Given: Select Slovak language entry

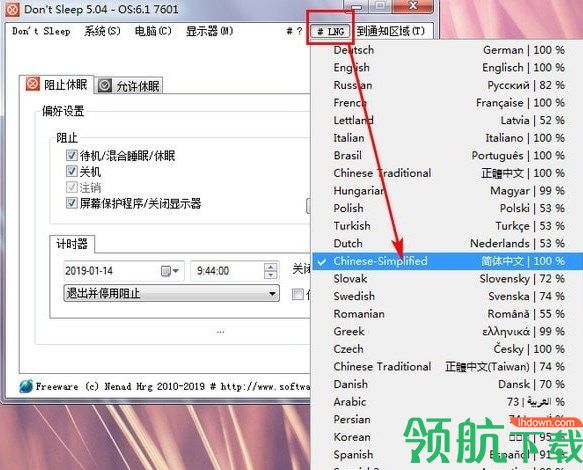Looking at the screenshot, I should [x=447, y=279].
